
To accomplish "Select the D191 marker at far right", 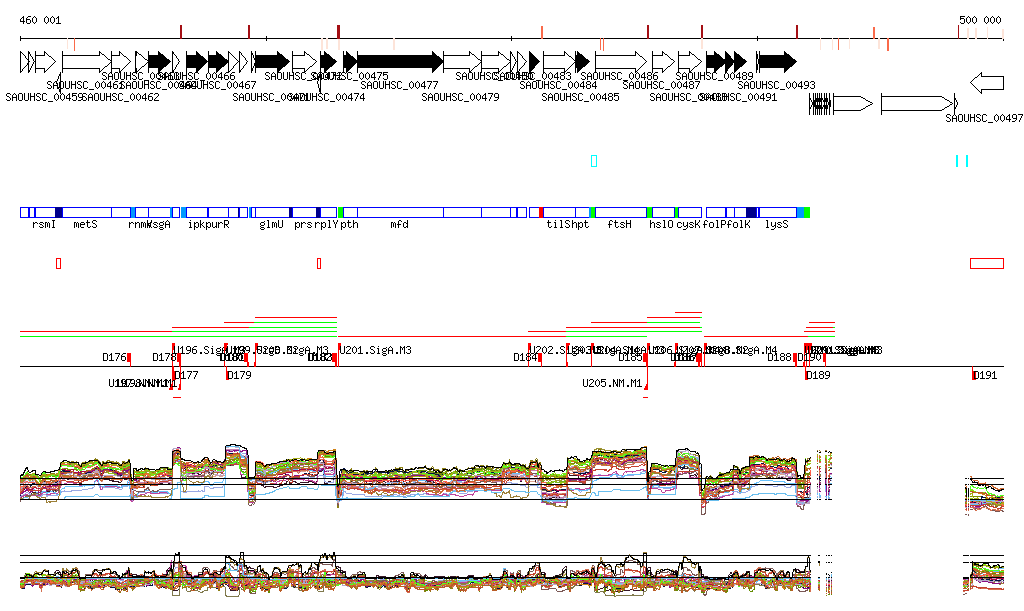I will (985, 375).
